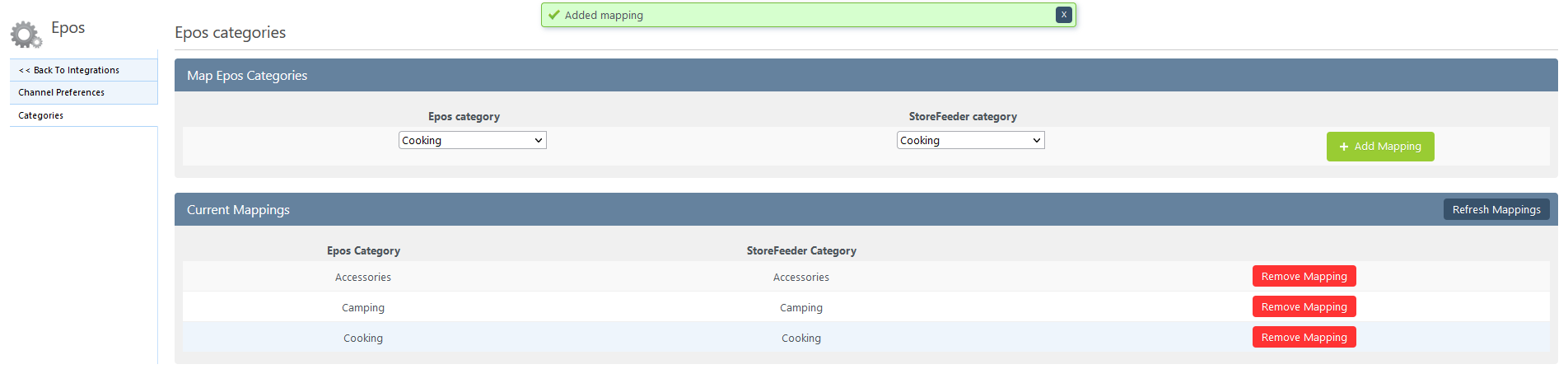The image size is (1568, 369).
Task: Remove the Accessories mapping
Action: pos(1304,276)
